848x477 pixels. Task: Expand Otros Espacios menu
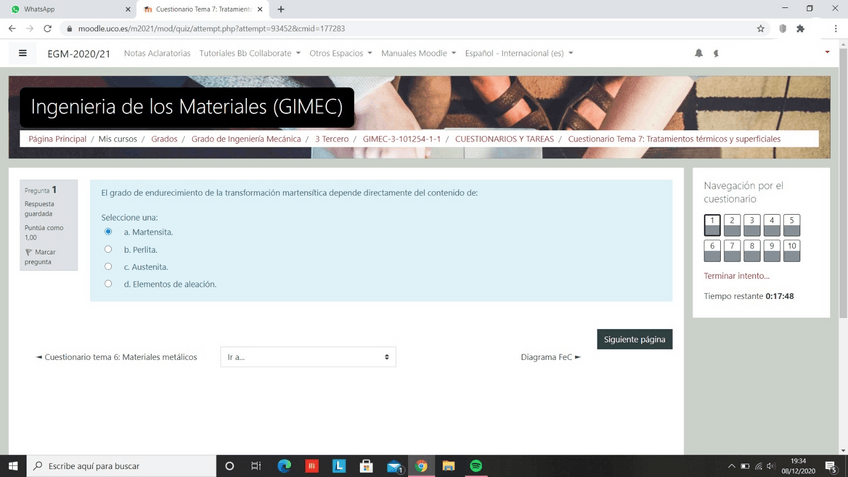click(x=340, y=53)
